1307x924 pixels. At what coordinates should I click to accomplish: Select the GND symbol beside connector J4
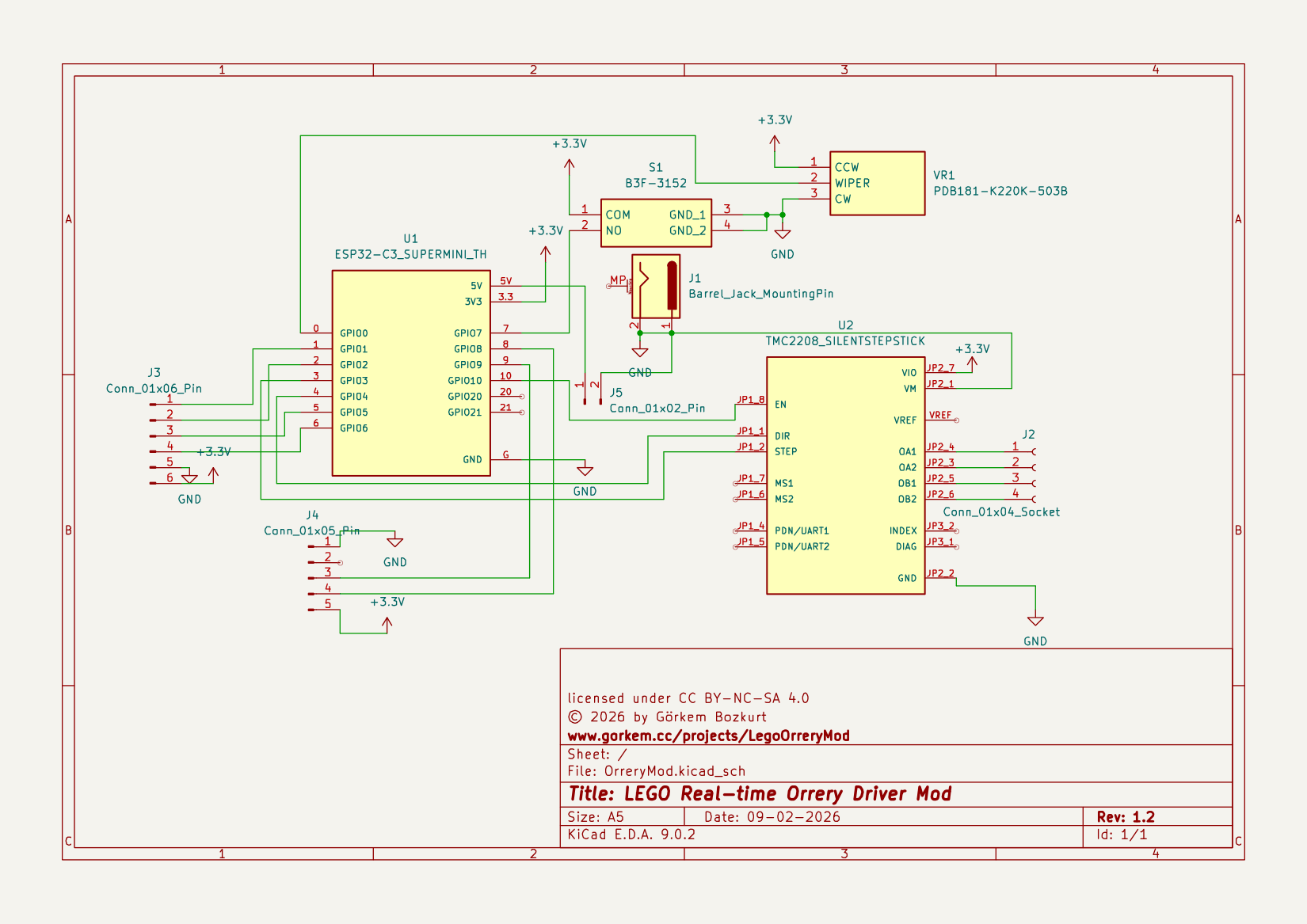click(x=394, y=542)
